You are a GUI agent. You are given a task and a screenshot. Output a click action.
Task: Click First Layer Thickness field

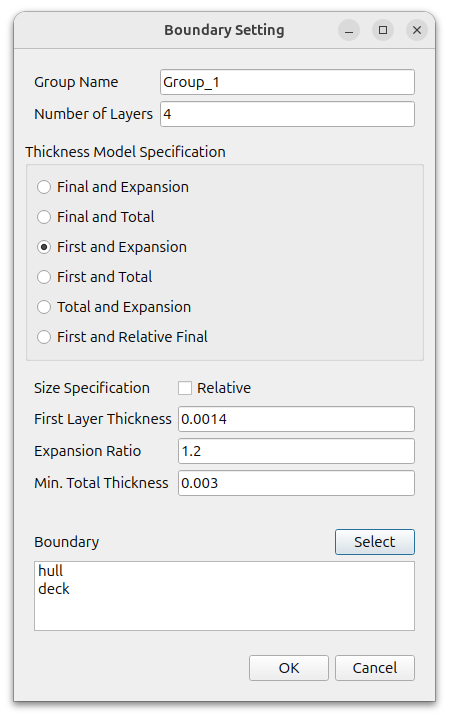click(x=296, y=419)
